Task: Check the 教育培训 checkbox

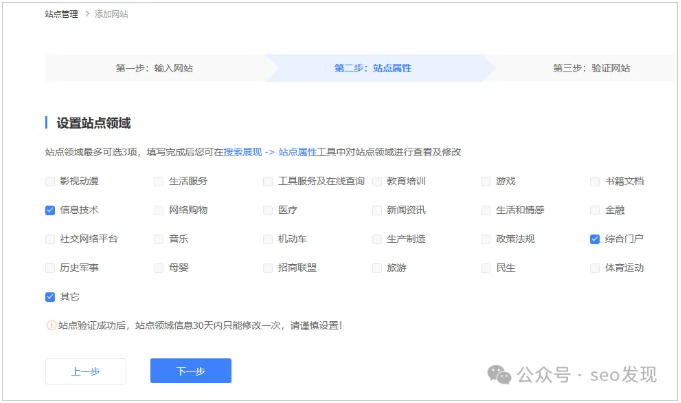Action: [377, 182]
